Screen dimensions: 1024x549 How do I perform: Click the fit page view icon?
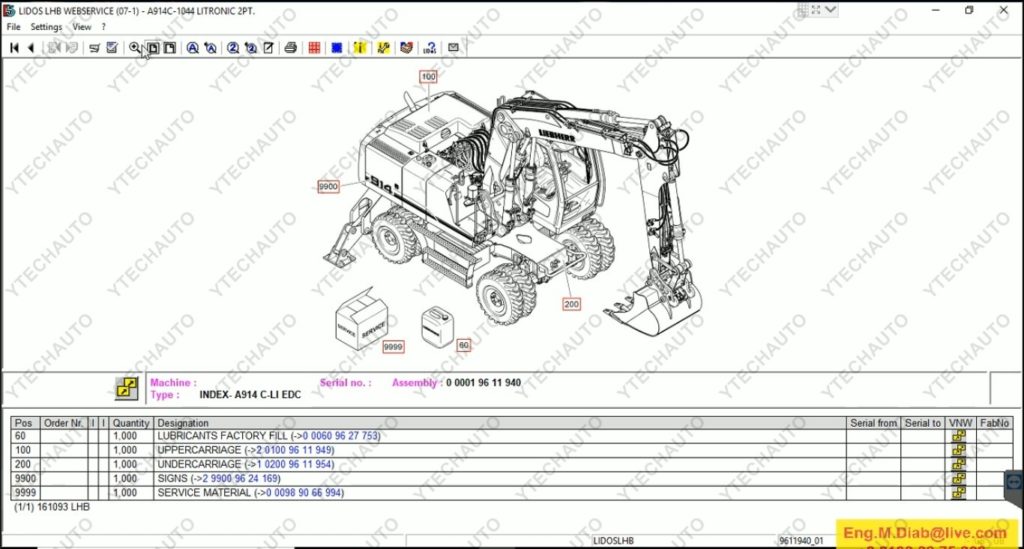pos(153,48)
